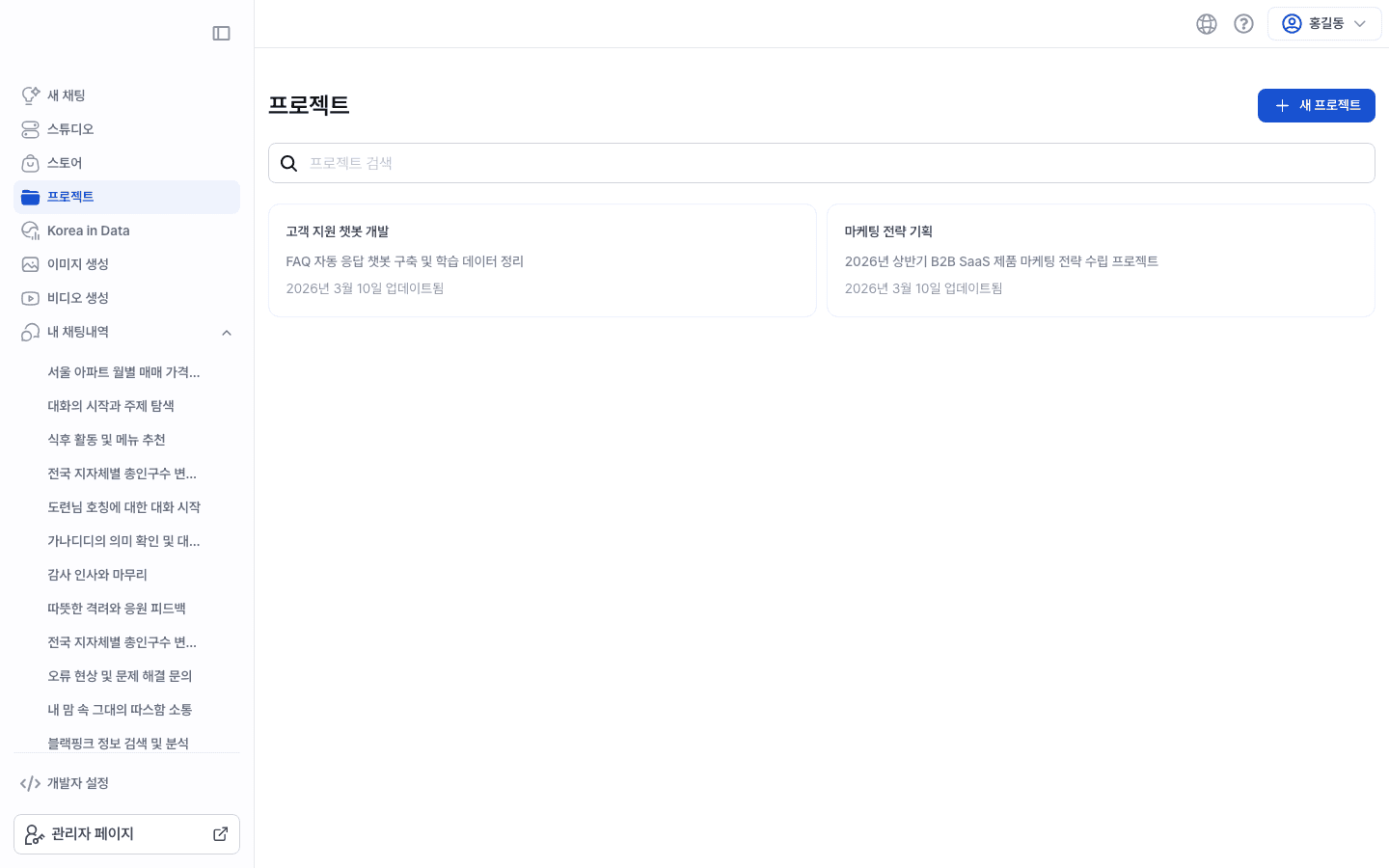
Task: Click the external link icon next to 관리자 페이지
Action: (220, 833)
